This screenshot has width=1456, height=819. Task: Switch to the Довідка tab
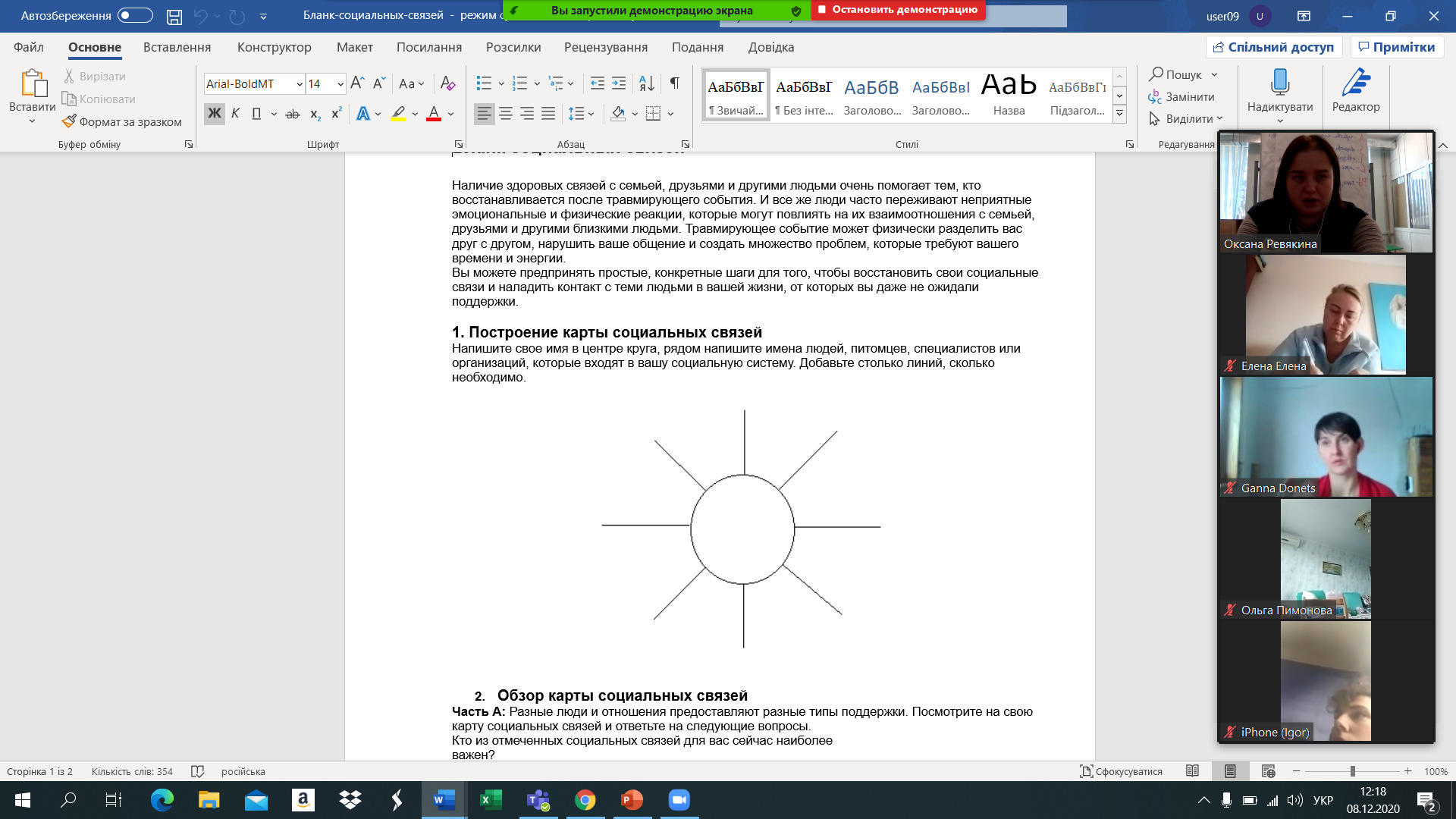coord(770,47)
